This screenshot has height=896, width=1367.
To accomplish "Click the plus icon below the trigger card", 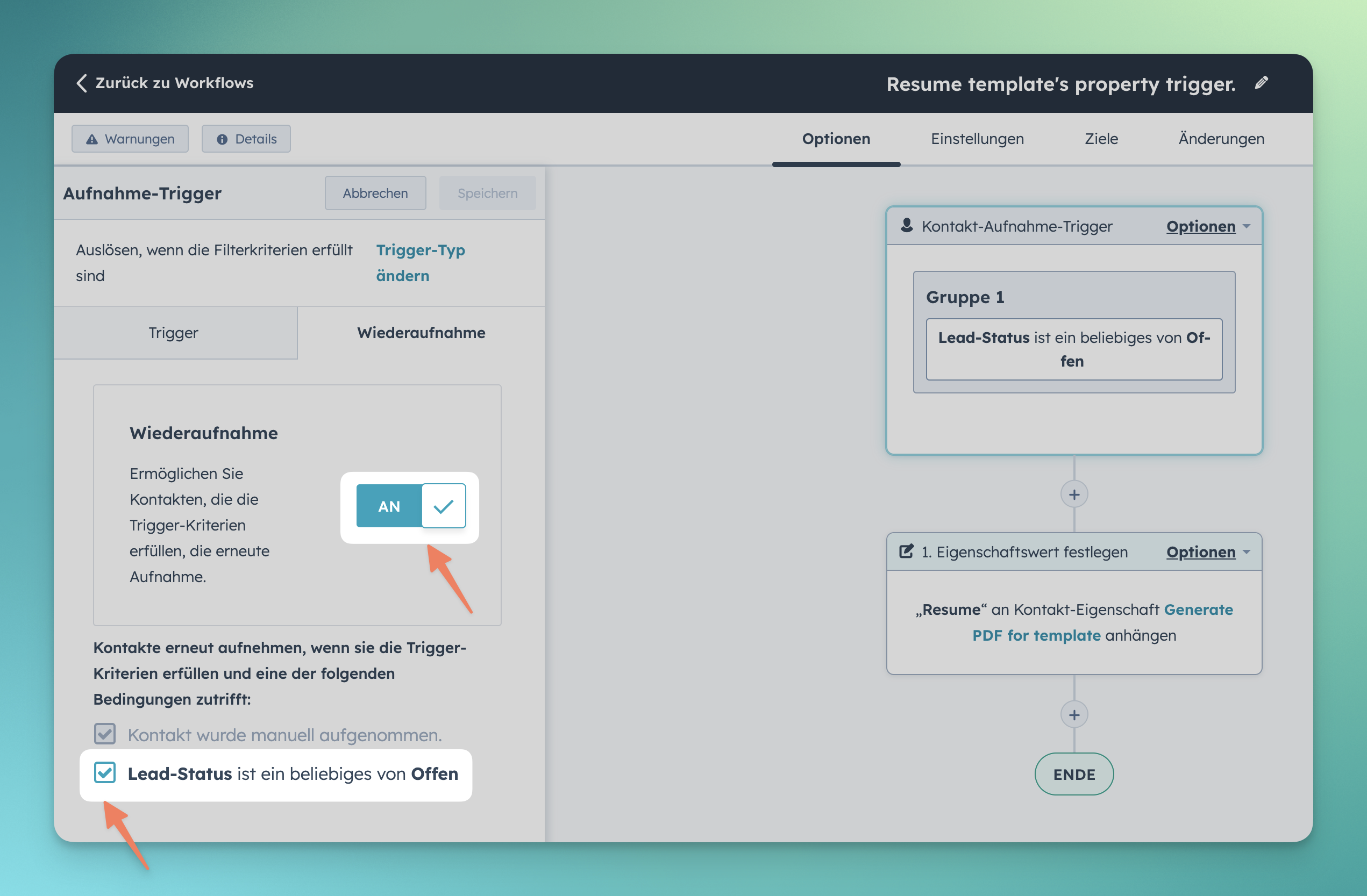I will click(x=1073, y=493).
